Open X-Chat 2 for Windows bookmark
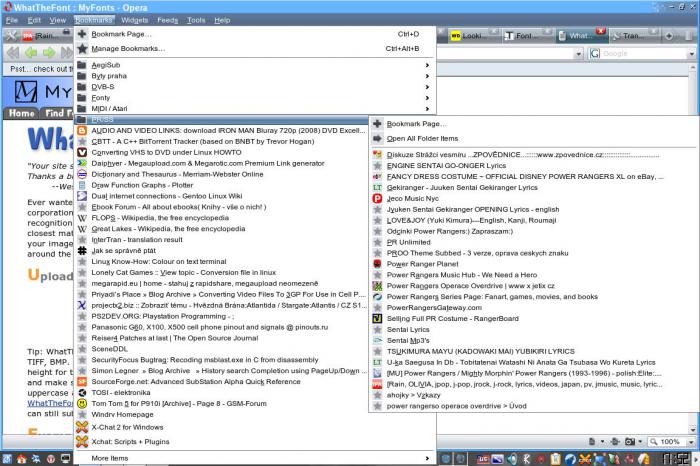 255,427
